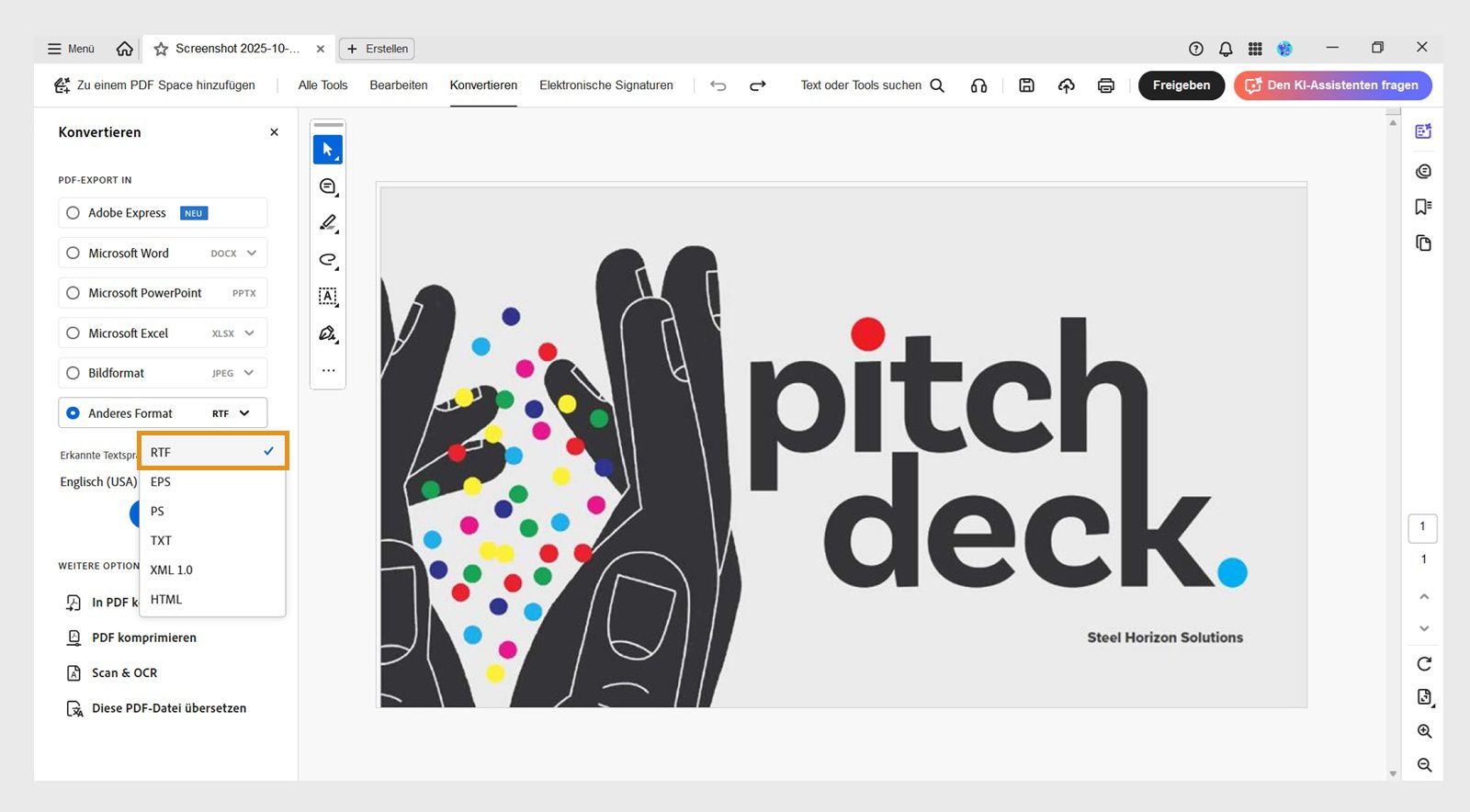Switch to the Bearbeiten tab
Screen dimensions: 1470x812
tap(399, 85)
